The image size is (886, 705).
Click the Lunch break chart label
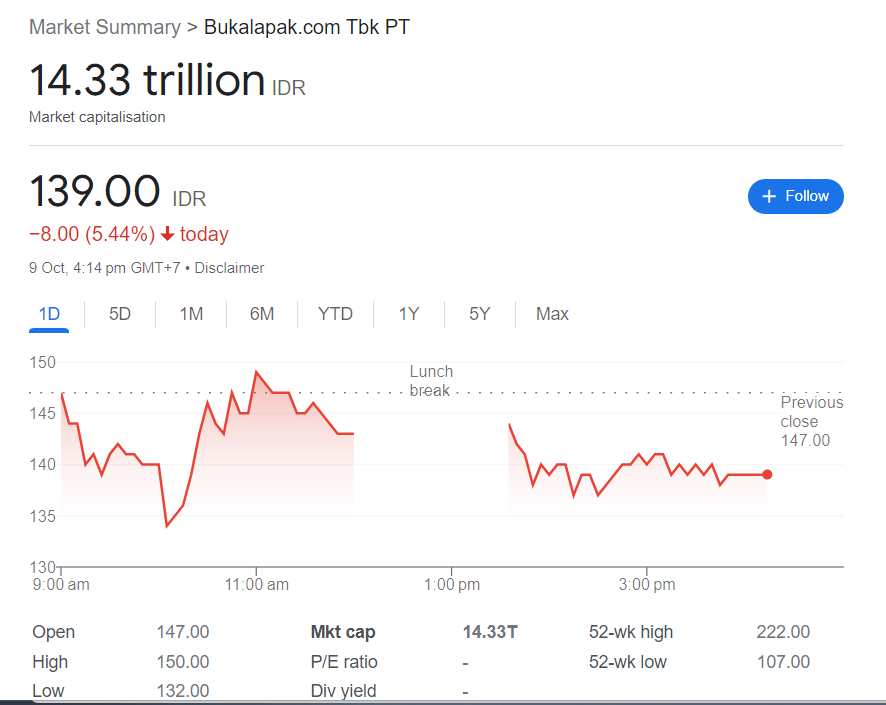pyautogui.click(x=431, y=381)
